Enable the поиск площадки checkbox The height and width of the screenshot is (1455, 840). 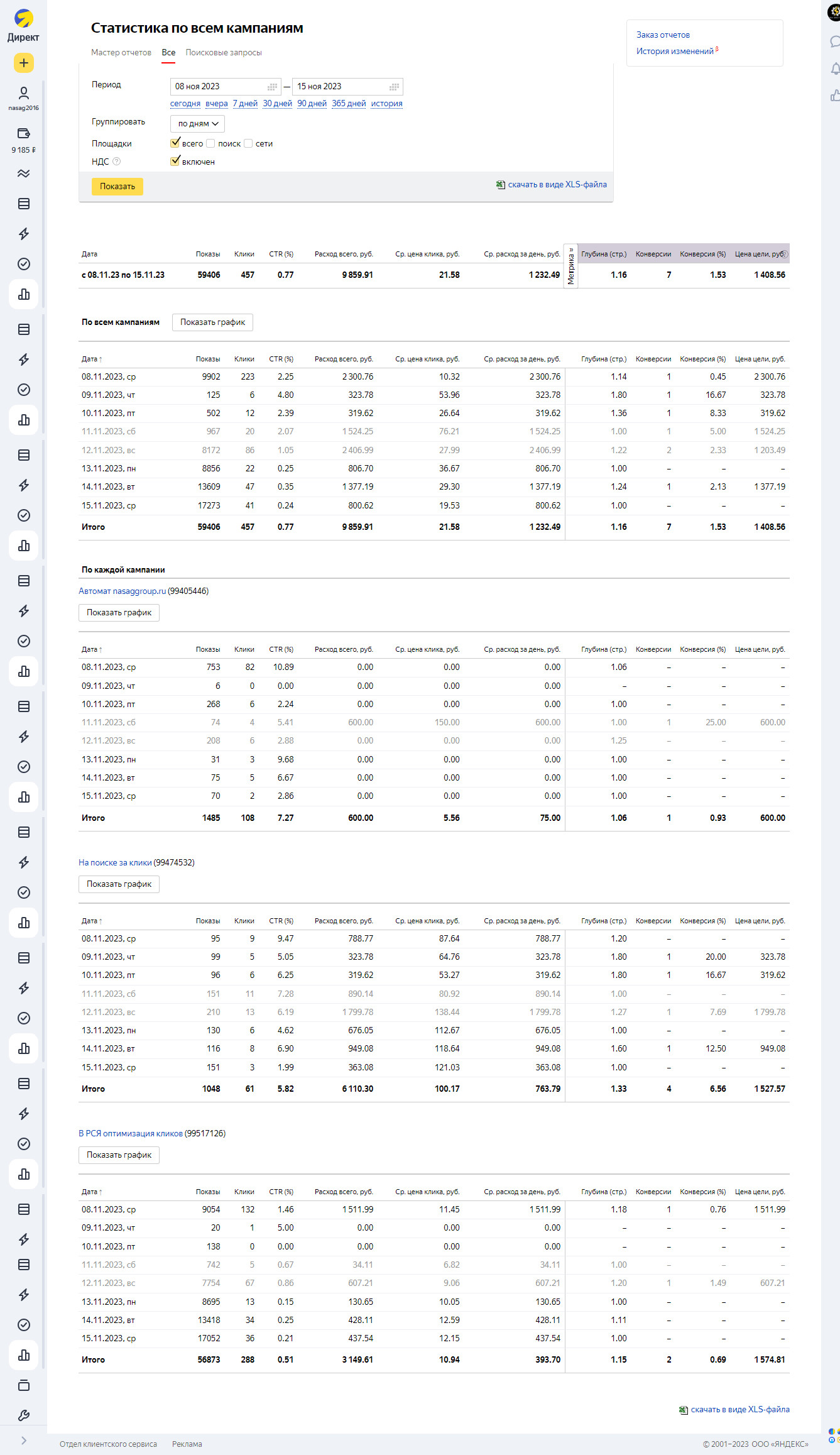pyautogui.click(x=211, y=143)
